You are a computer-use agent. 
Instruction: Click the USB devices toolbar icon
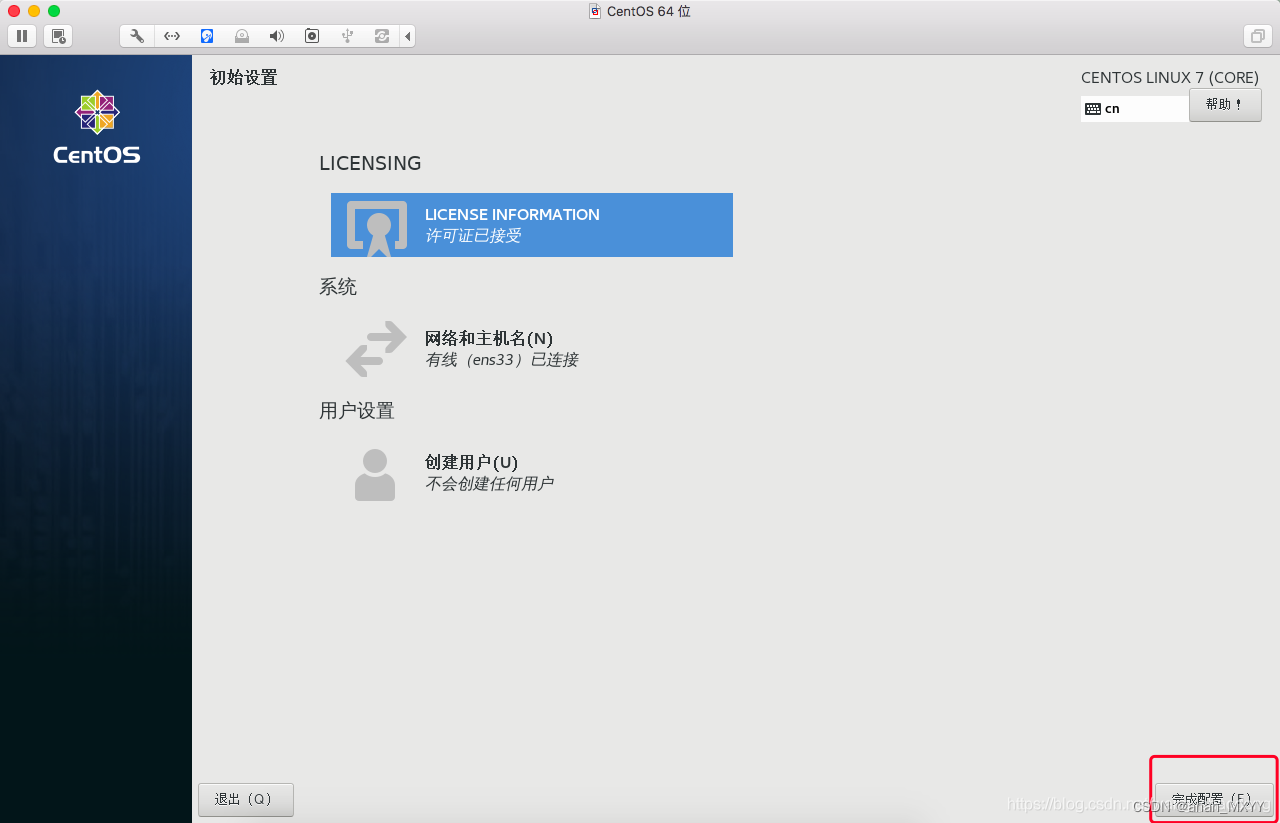coord(346,36)
